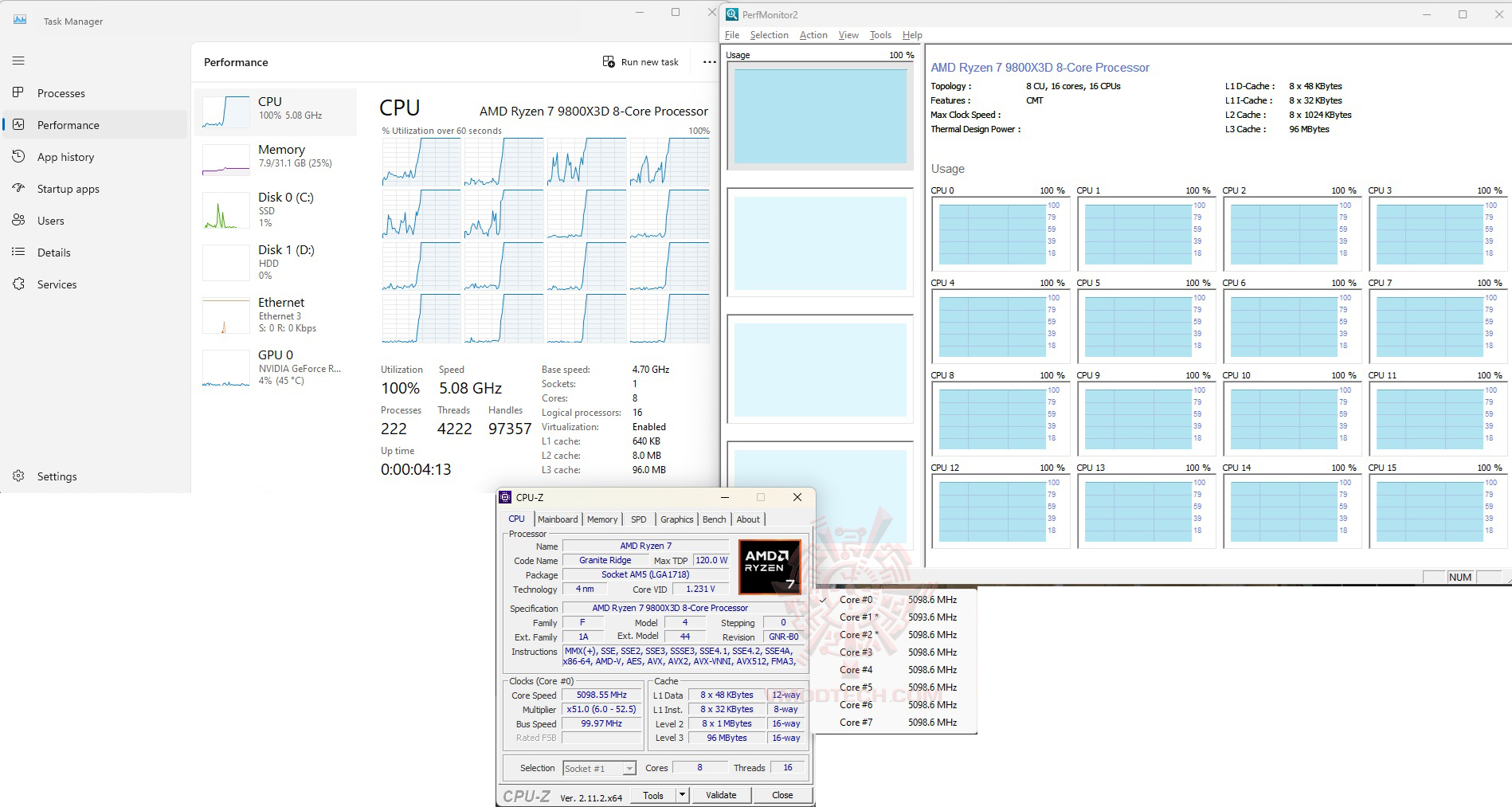
Task: Expand the Socket #1 selection dropdown
Action: (629, 769)
